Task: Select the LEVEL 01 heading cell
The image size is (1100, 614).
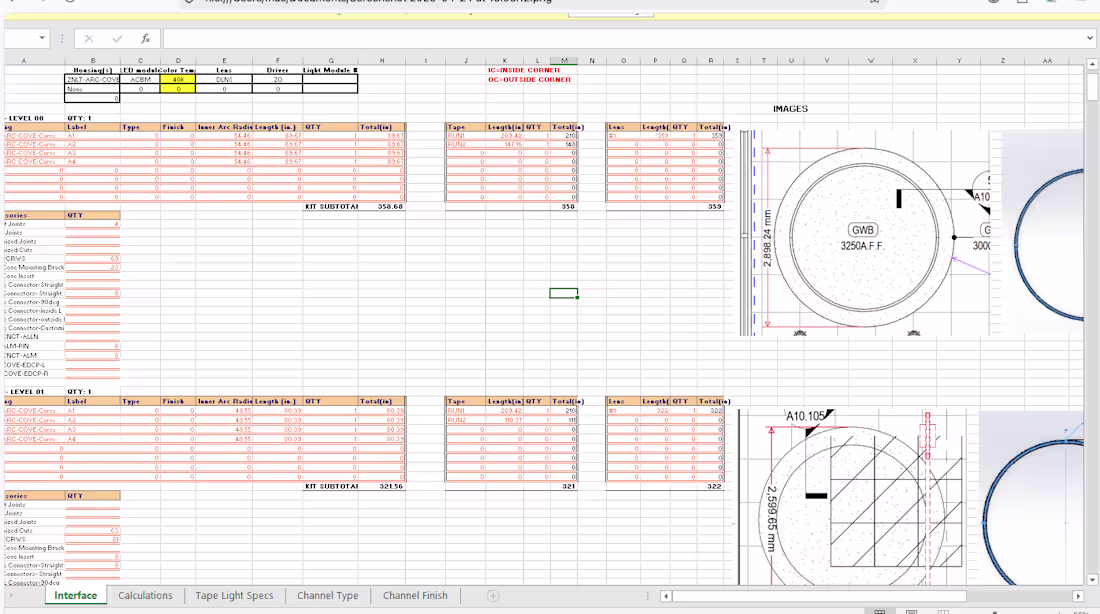Action: click(x=25, y=392)
